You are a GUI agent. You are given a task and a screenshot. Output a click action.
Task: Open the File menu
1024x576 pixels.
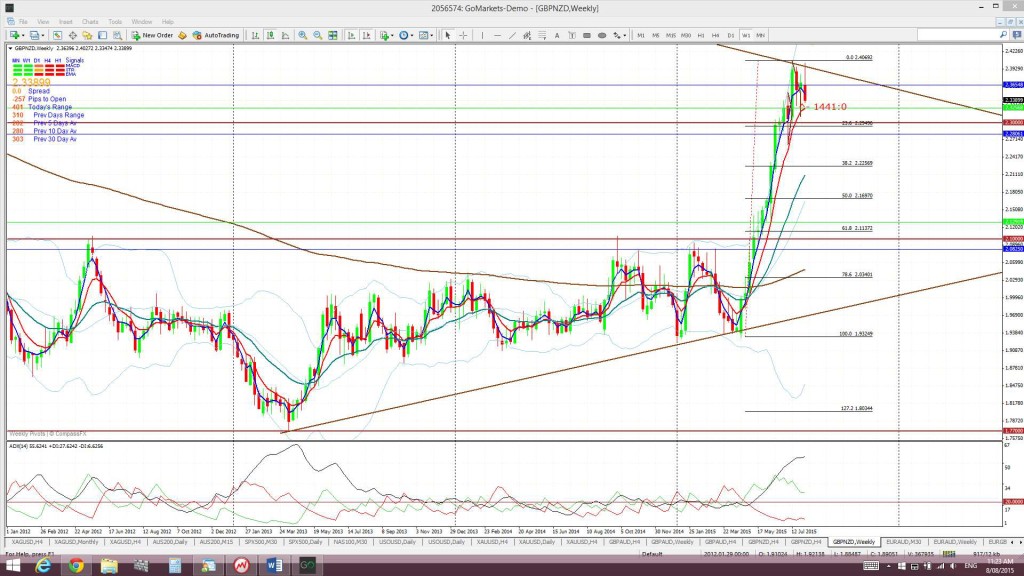tap(24, 22)
